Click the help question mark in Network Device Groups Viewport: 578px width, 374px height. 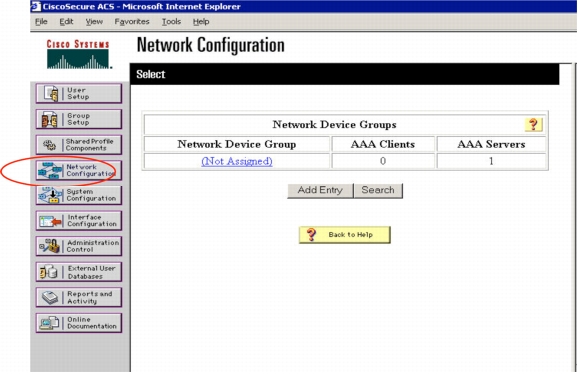click(x=533, y=125)
